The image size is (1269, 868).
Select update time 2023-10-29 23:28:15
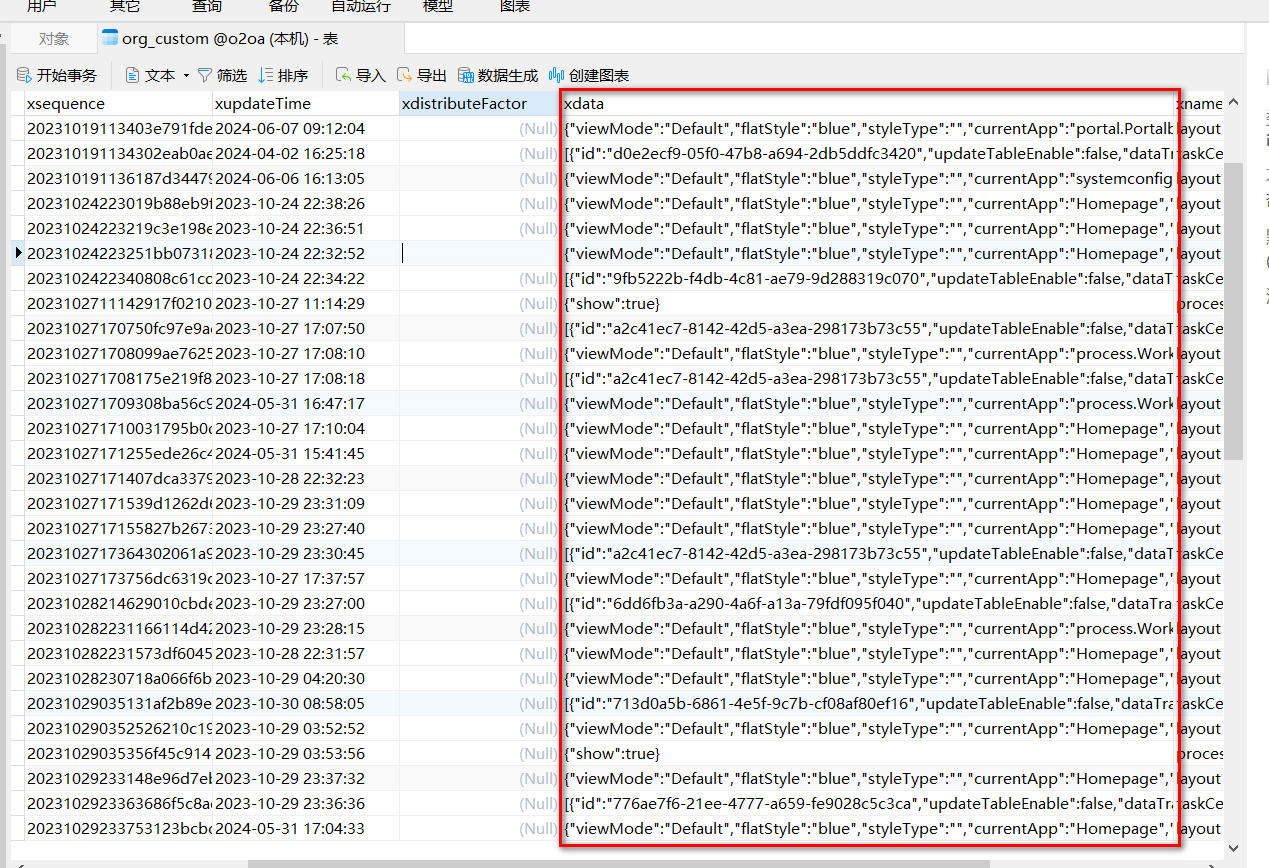pyautogui.click(x=305, y=628)
